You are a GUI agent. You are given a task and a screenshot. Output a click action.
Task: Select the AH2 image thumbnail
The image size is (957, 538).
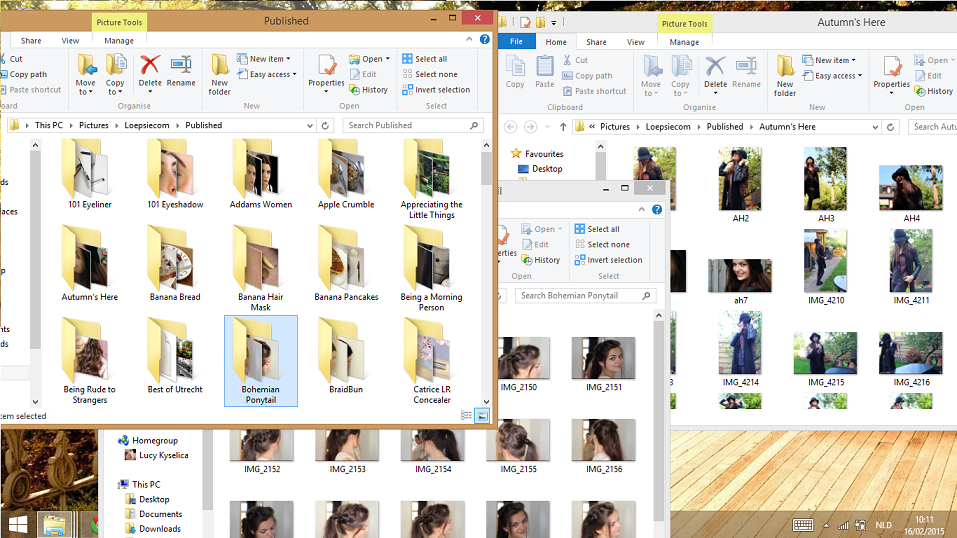[740, 184]
